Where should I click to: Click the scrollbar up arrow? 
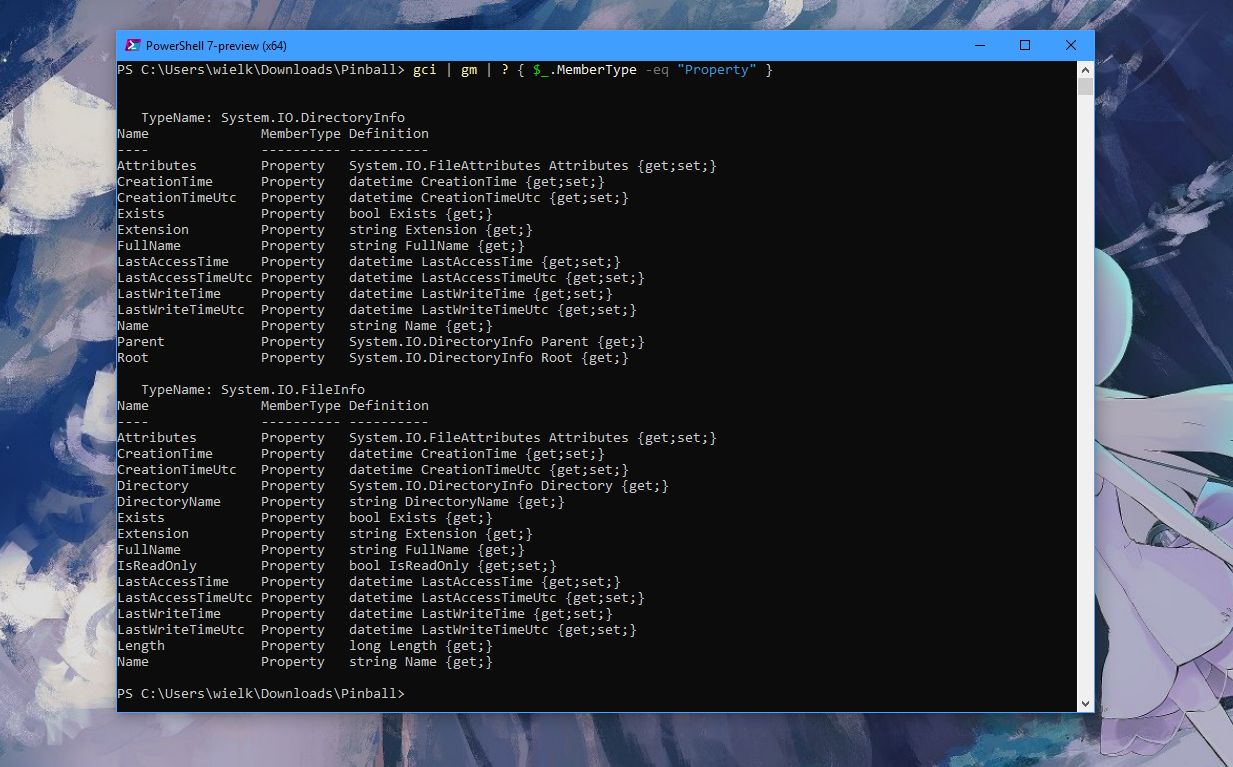click(x=1085, y=69)
